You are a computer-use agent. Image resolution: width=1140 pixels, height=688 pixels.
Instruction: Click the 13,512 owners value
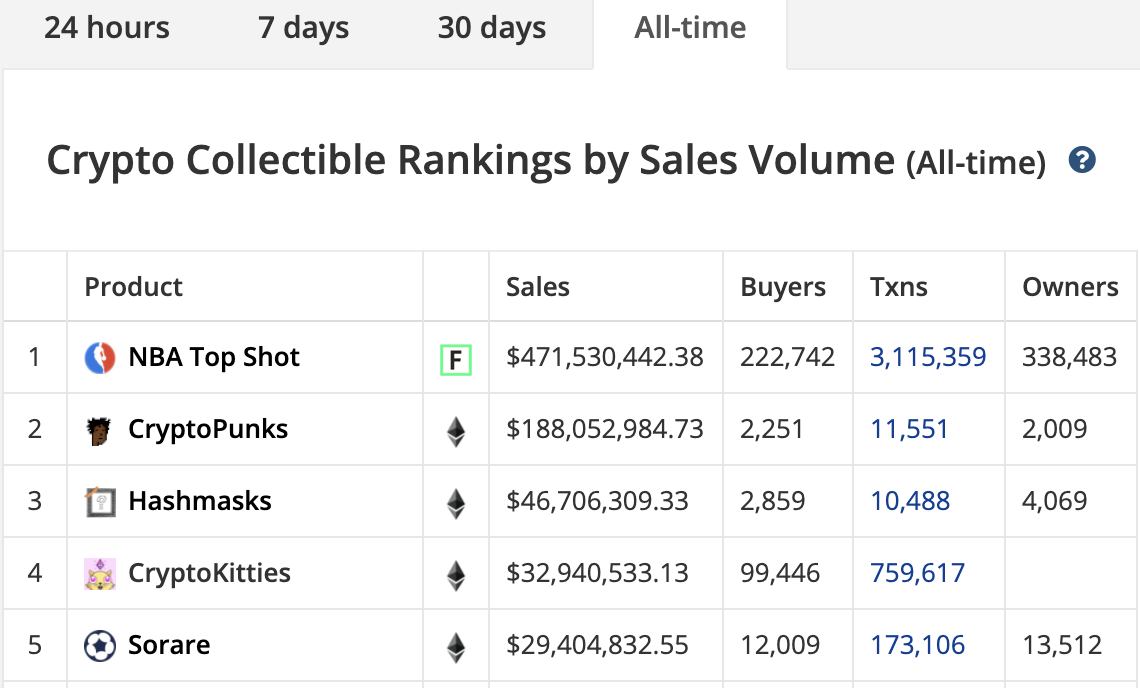click(x=1062, y=645)
